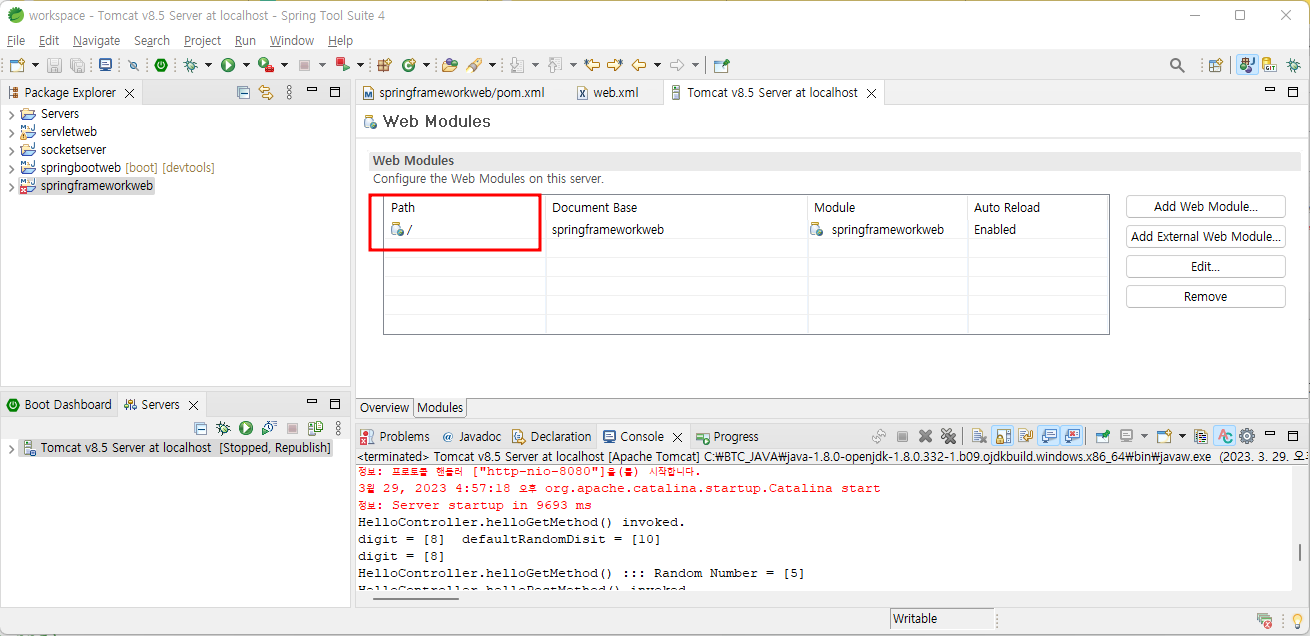Image resolution: width=1310 pixels, height=636 pixels.
Task: Click the green Run icon in main toolbar
Action: click(x=228, y=65)
